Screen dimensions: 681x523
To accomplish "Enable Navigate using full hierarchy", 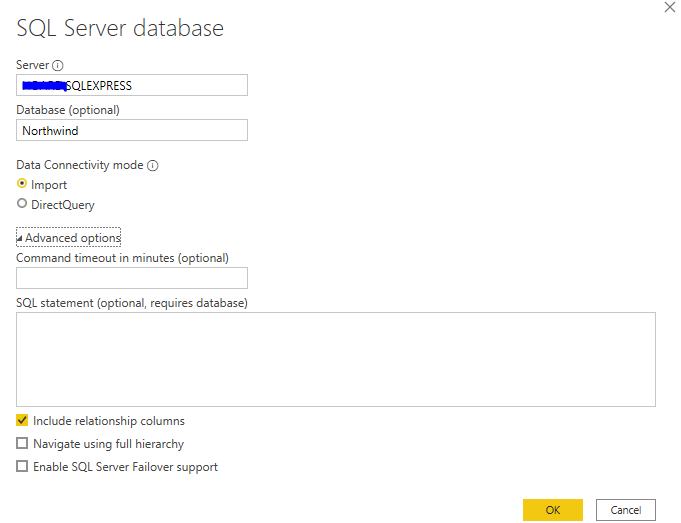I will (x=22, y=443).
